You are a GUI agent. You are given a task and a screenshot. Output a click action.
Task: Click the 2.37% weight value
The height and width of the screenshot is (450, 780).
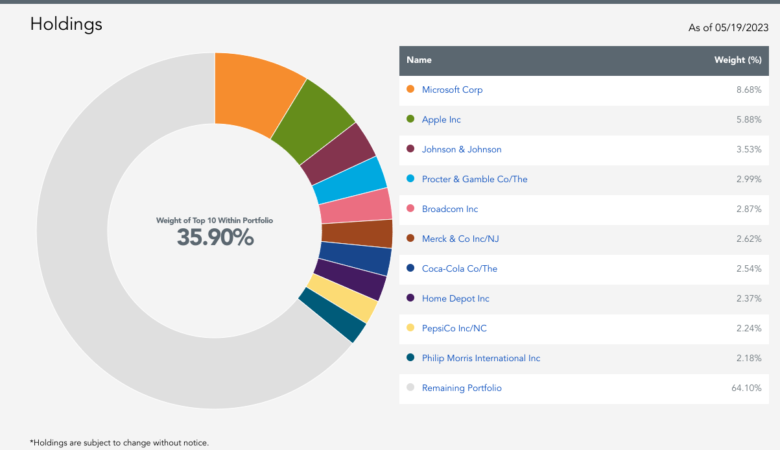pos(749,299)
